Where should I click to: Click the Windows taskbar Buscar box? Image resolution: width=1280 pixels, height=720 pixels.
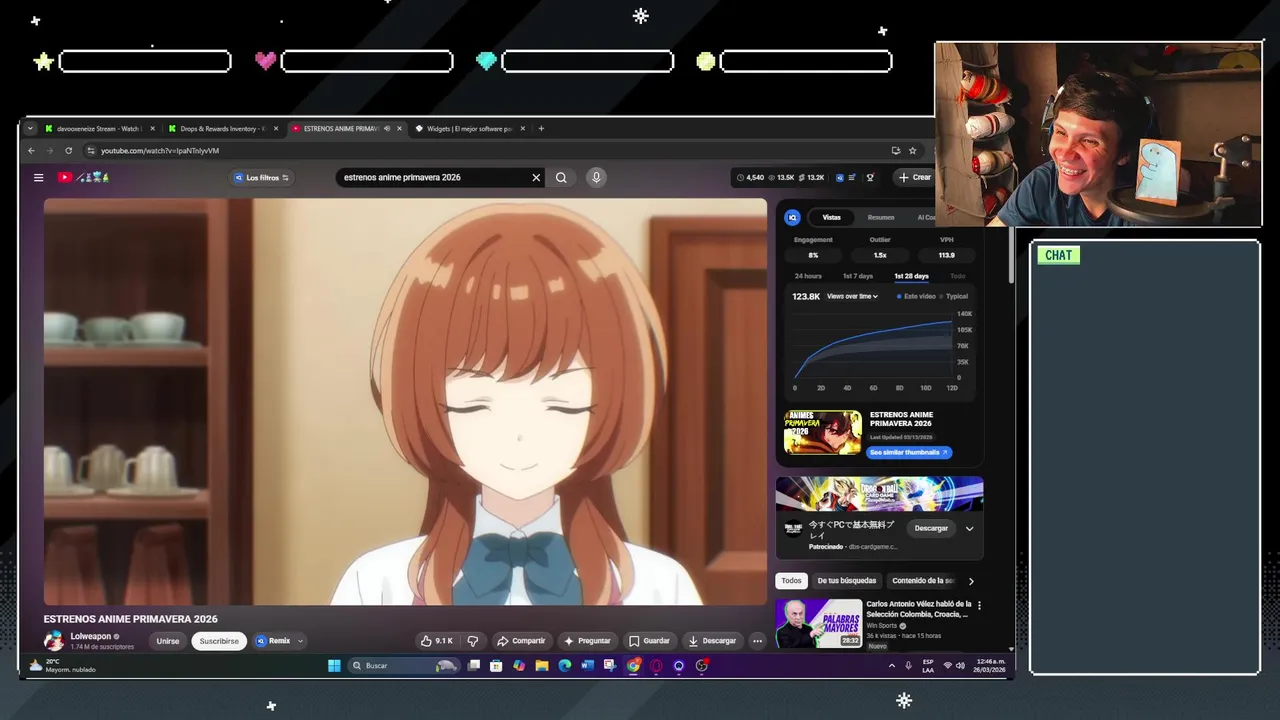(404, 666)
